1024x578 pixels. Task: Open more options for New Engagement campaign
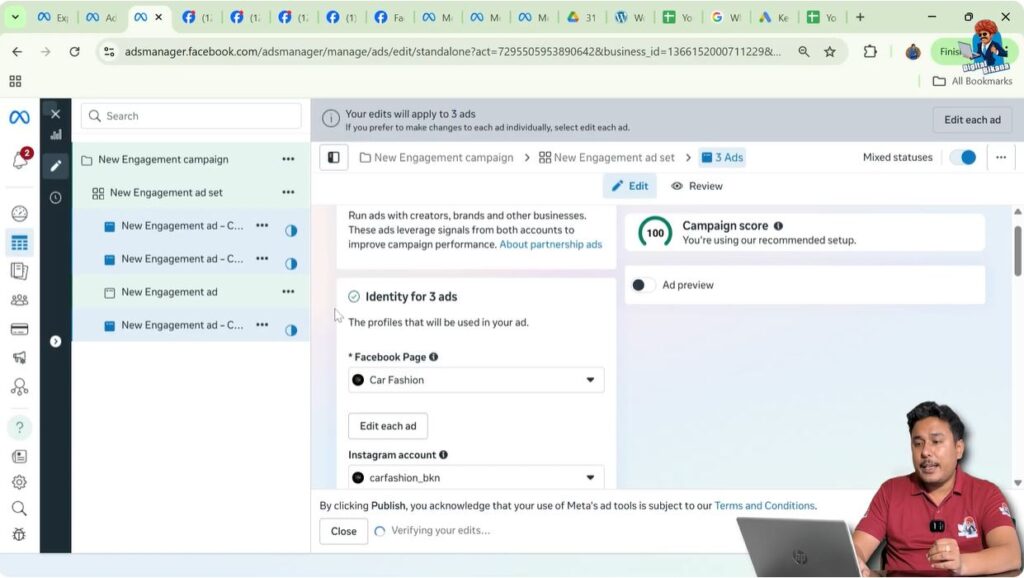(x=288, y=159)
